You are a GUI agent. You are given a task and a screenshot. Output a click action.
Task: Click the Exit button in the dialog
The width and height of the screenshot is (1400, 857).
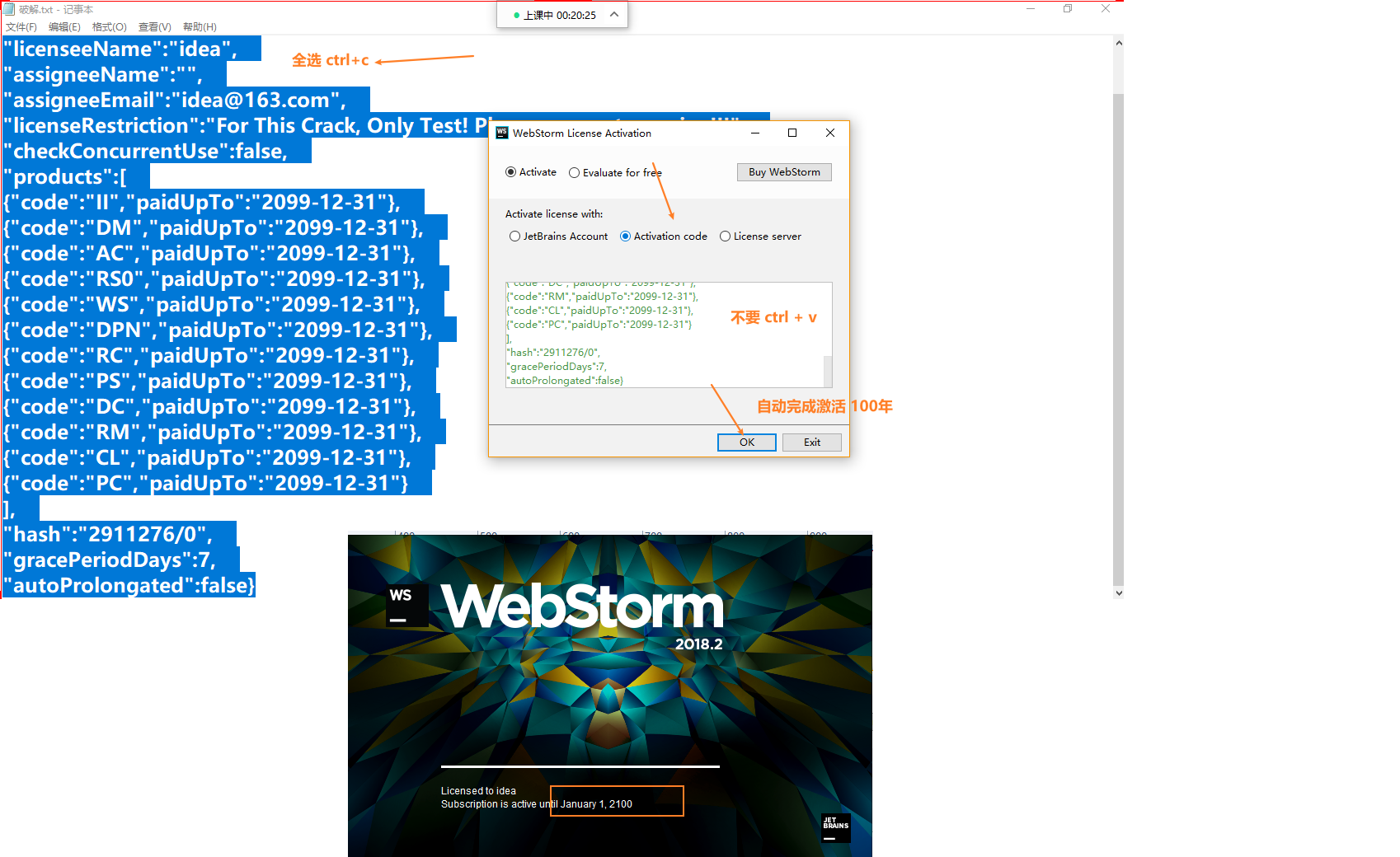click(x=812, y=443)
